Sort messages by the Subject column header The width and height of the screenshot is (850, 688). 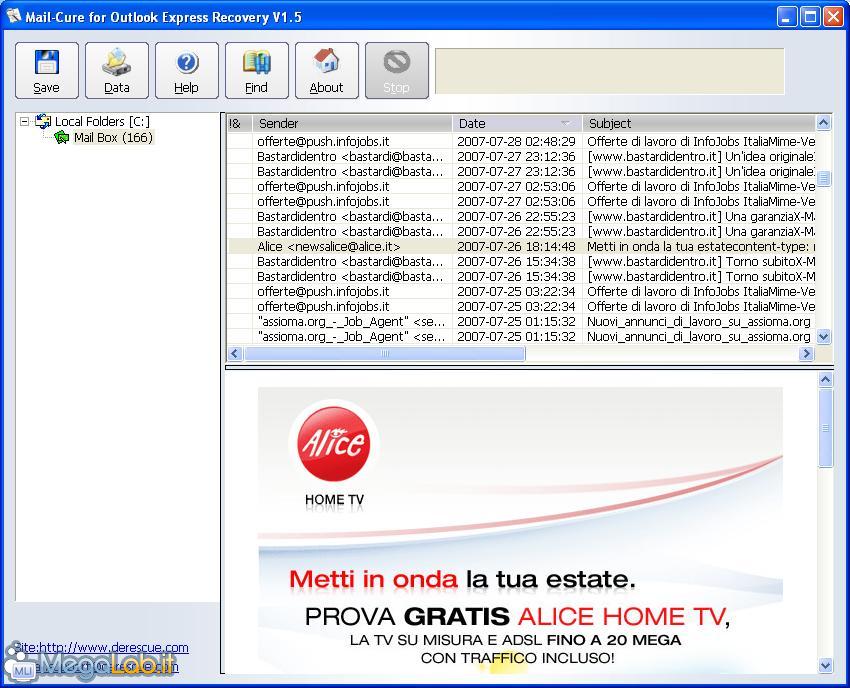coord(699,124)
